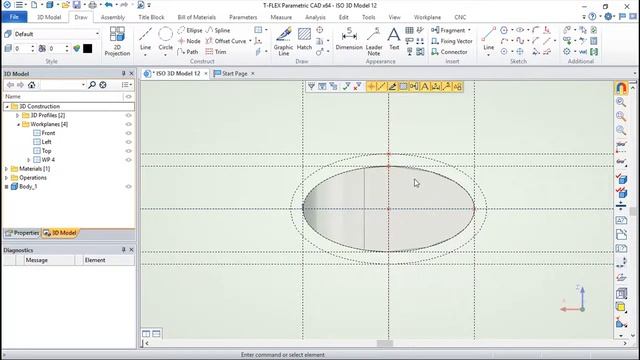Pin the Diagnostics panel
640x360 pixels.
point(123,249)
